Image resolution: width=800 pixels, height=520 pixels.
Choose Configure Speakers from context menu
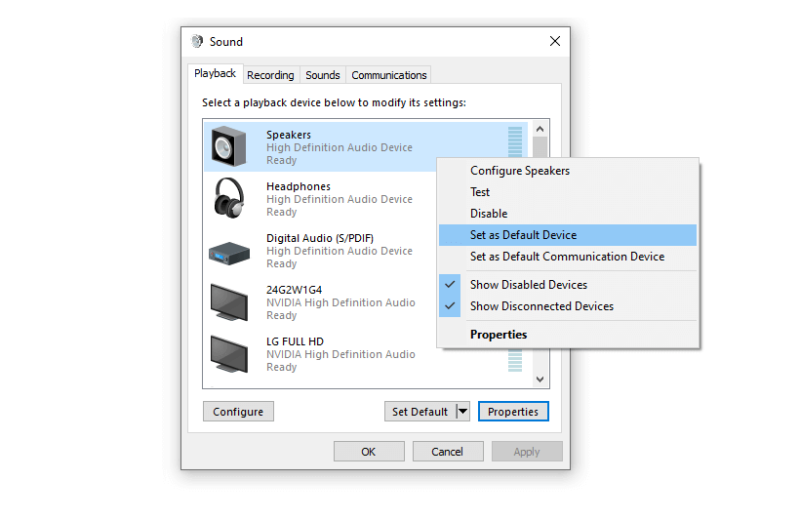click(568, 171)
